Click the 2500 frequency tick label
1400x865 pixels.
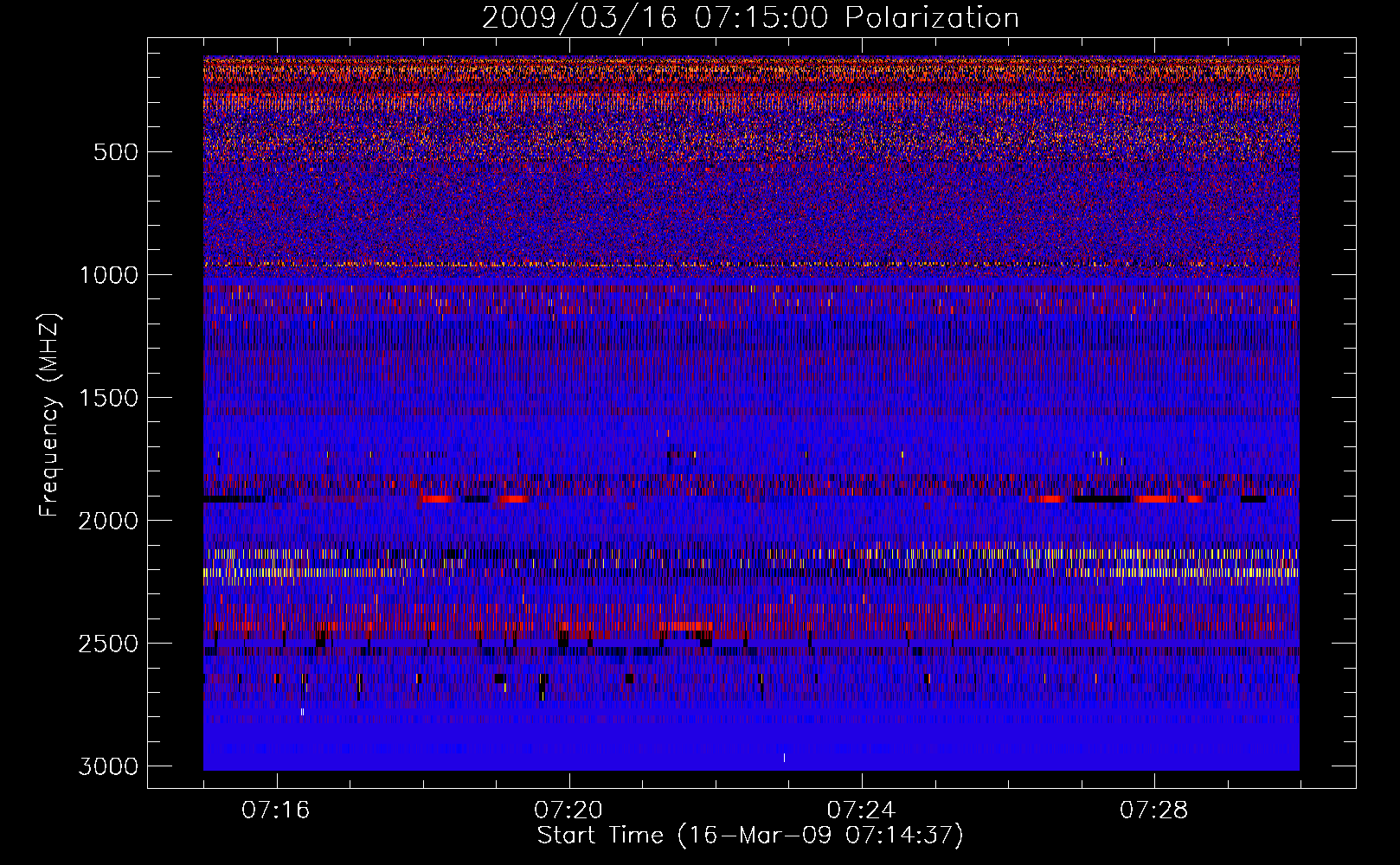pos(108,644)
